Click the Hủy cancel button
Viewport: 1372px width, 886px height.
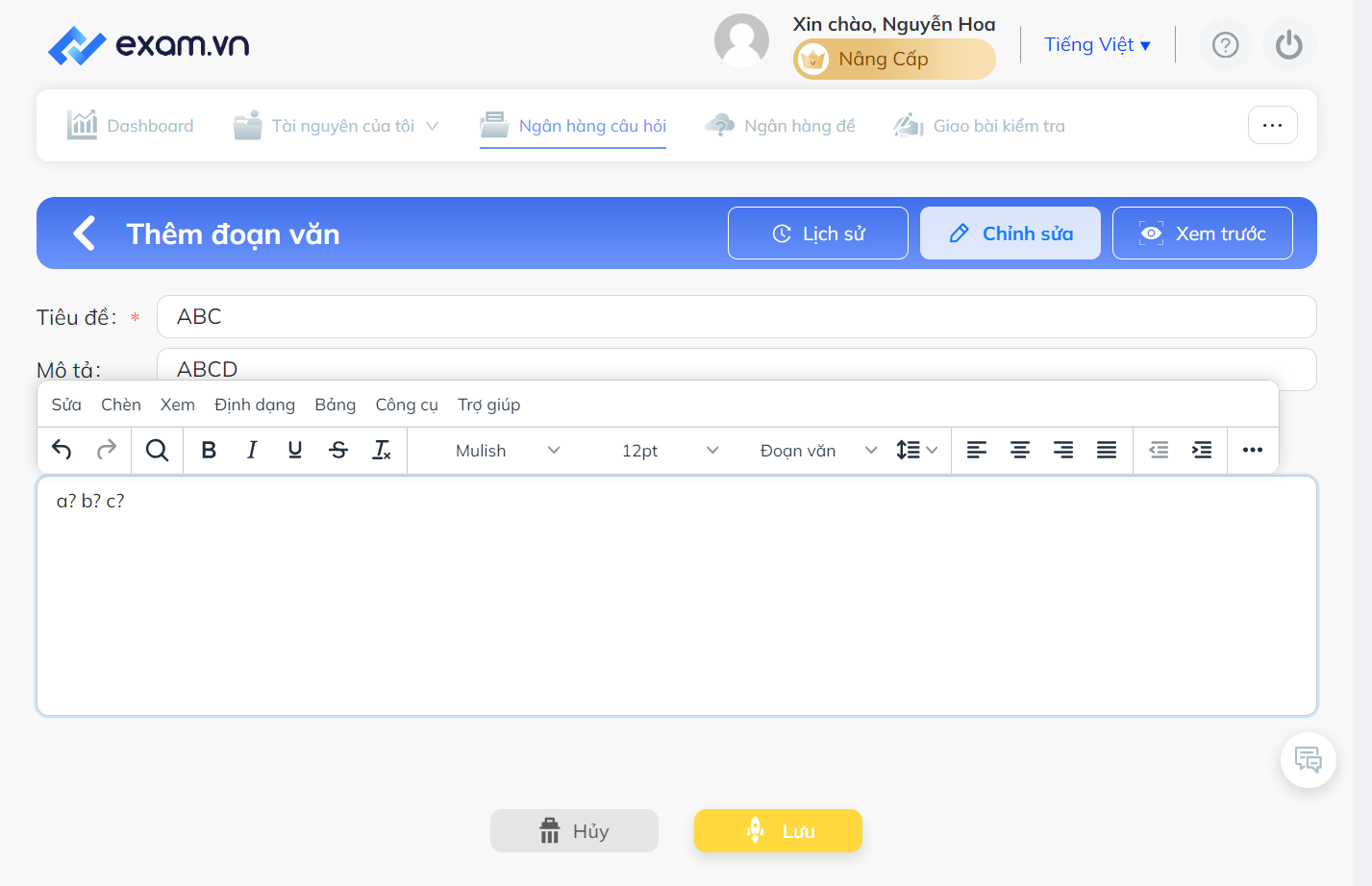pos(574,831)
